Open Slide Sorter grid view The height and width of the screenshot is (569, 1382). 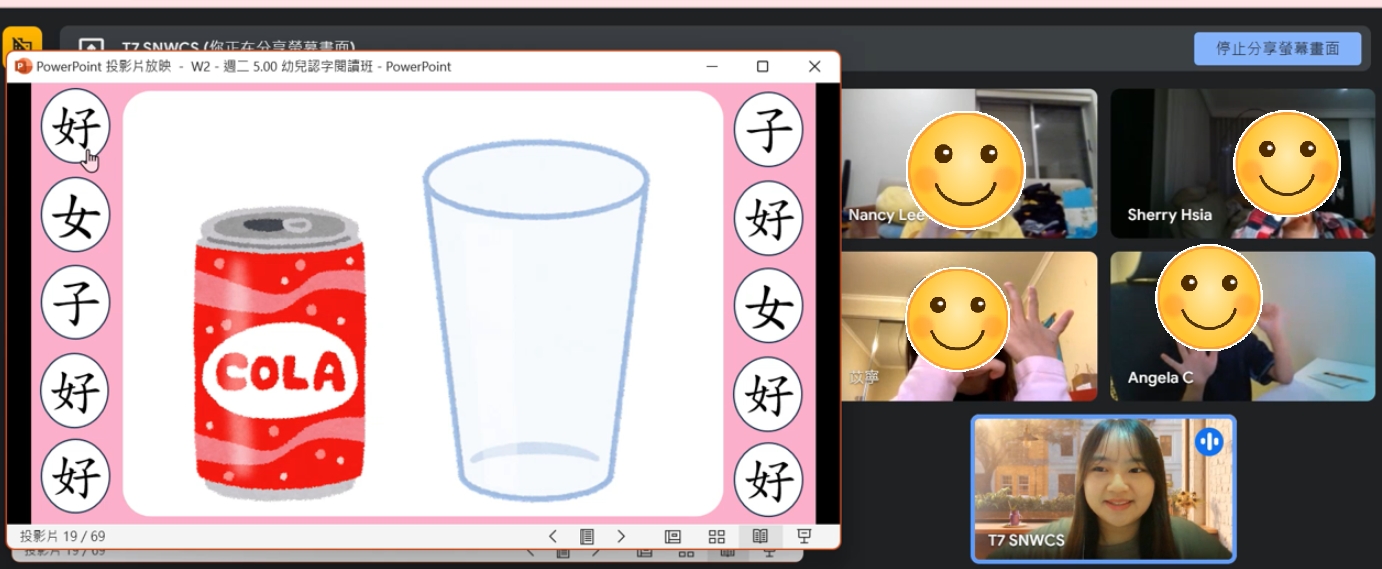point(716,537)
